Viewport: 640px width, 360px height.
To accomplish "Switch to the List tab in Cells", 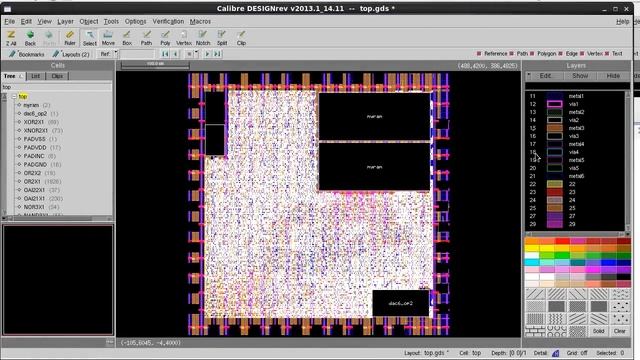I will tap(36, 76).
